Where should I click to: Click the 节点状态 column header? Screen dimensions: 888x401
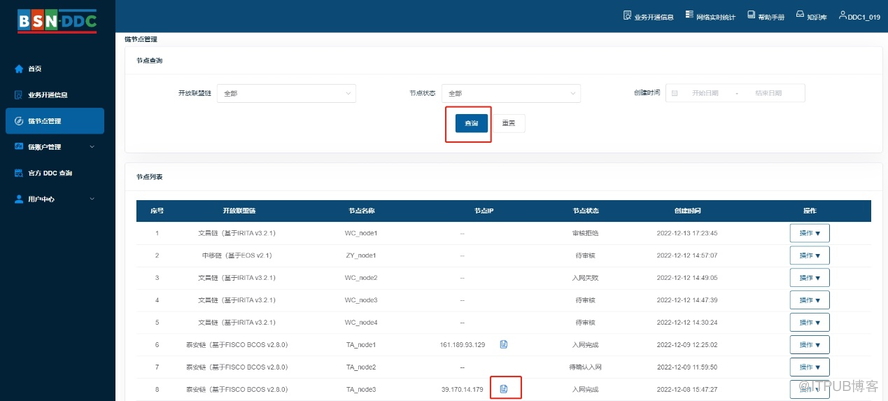[x=586, y=211]
